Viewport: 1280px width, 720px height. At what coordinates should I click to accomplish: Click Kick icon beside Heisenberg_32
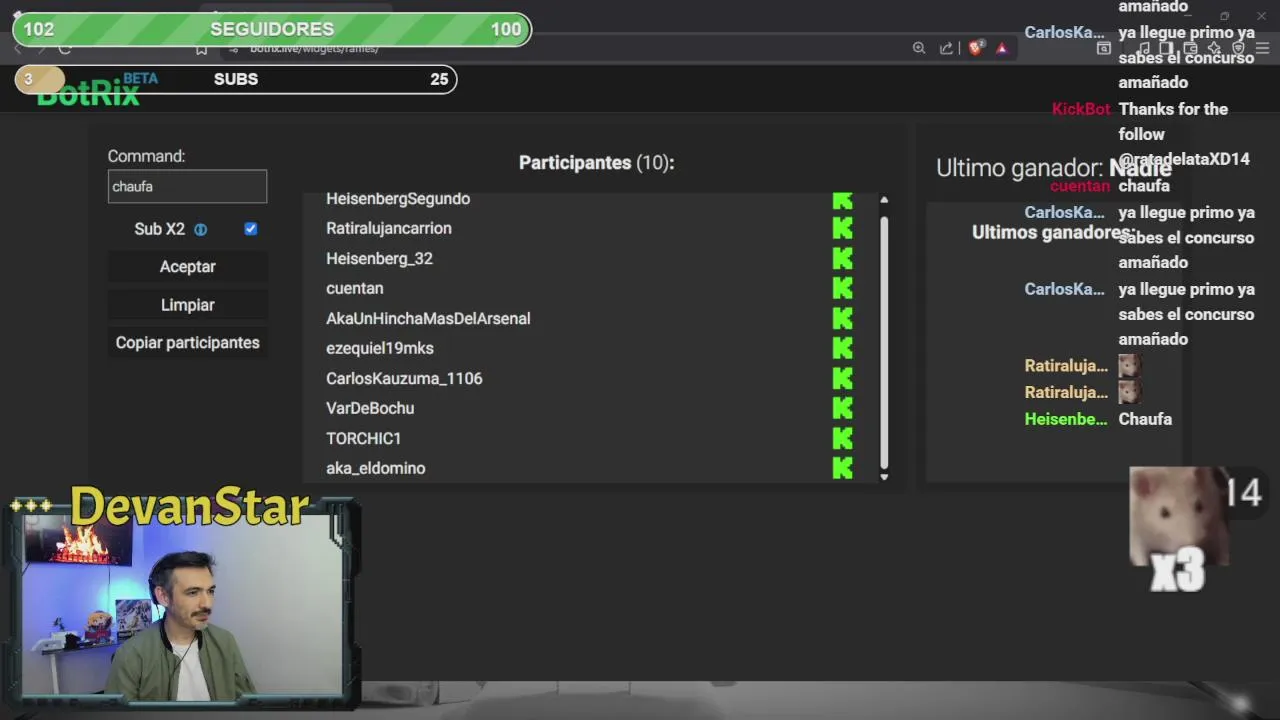tap(843, 258)
